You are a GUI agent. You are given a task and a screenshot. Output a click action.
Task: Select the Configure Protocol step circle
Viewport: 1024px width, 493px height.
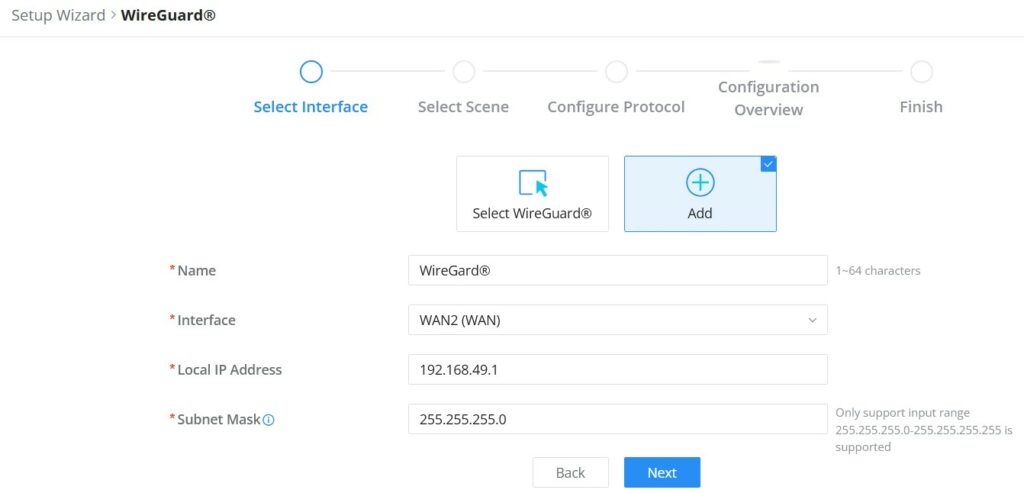coord(616,72)
